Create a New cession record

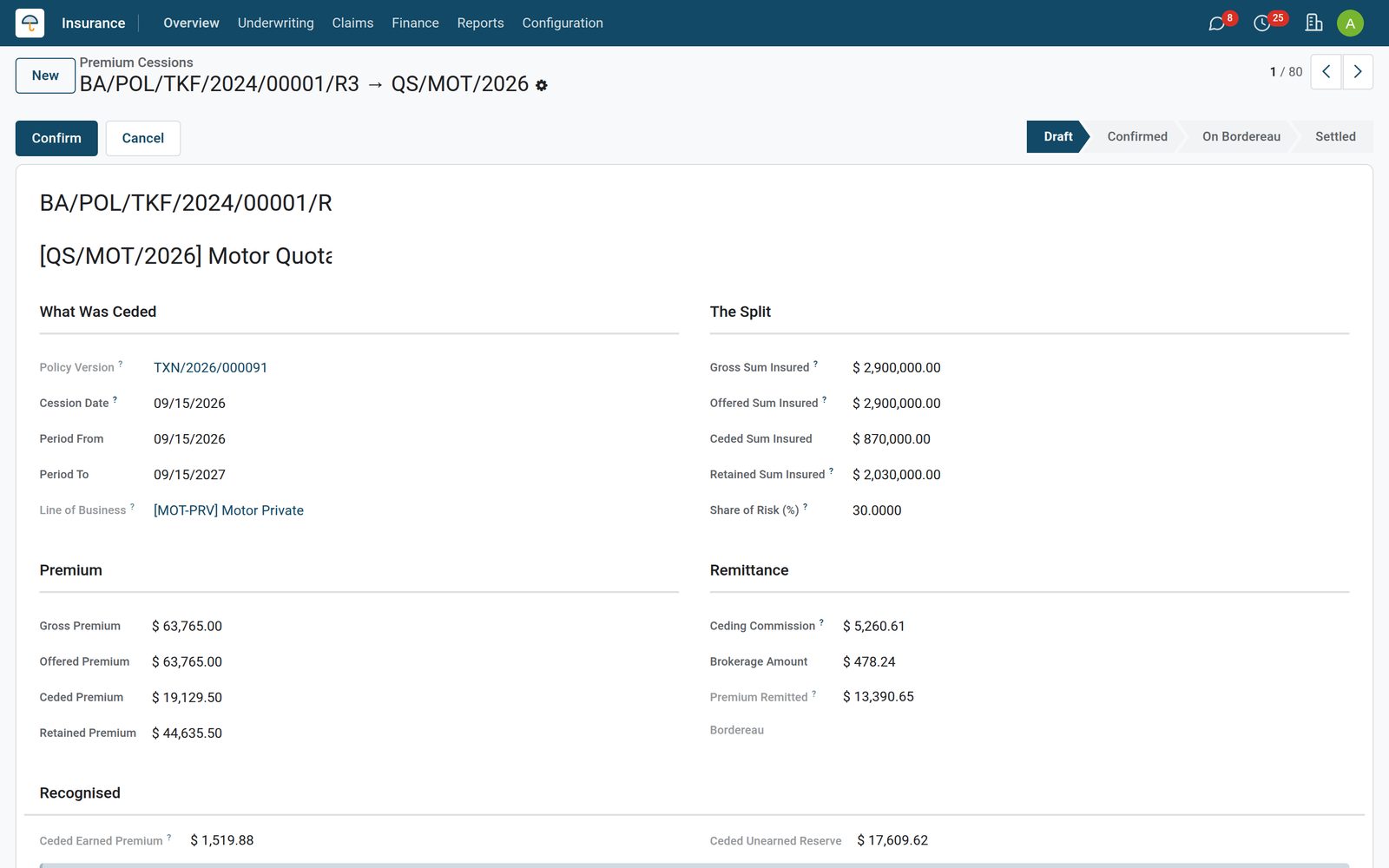pos(45,76)
